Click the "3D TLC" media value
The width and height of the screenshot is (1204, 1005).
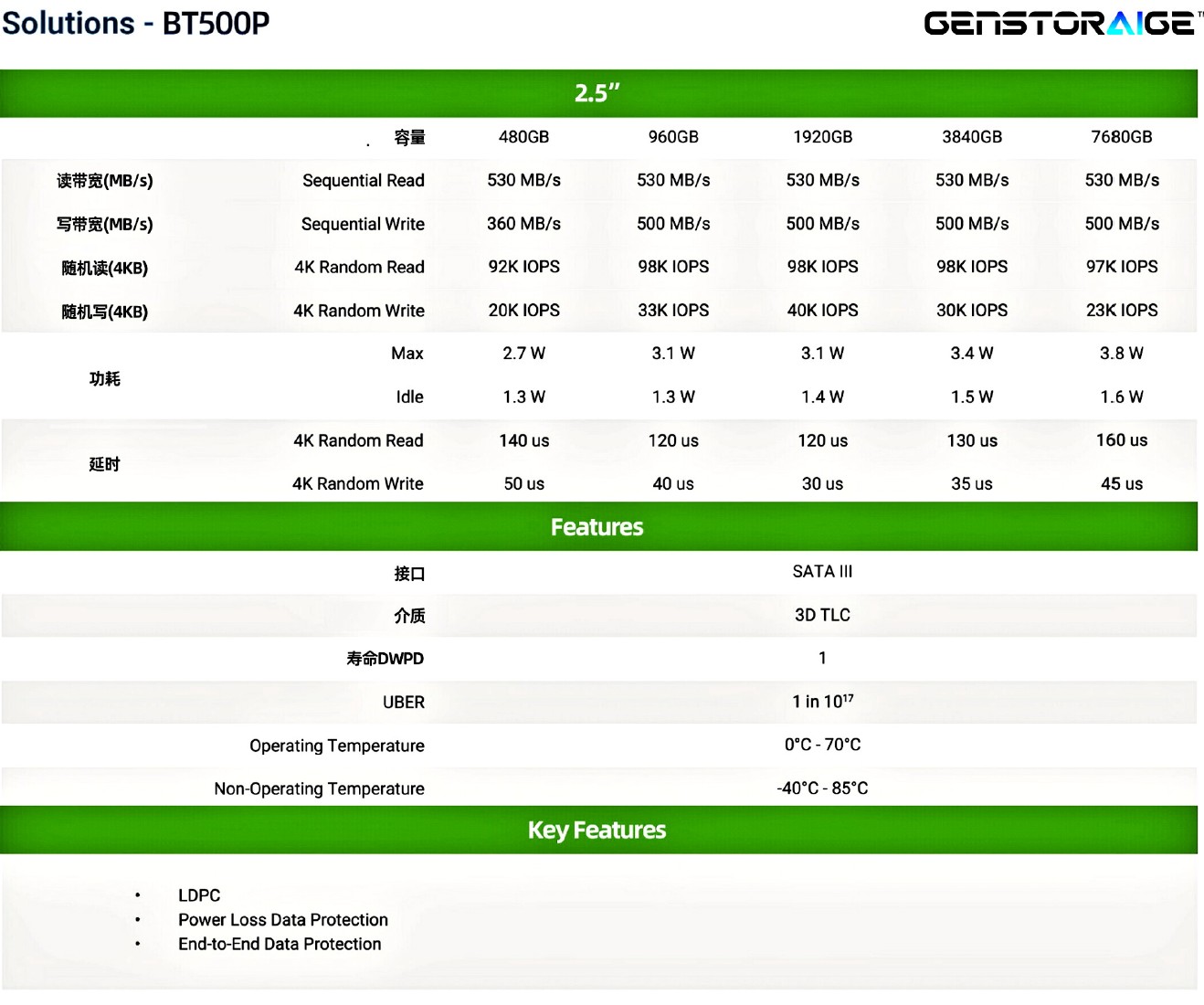(823, 616)
